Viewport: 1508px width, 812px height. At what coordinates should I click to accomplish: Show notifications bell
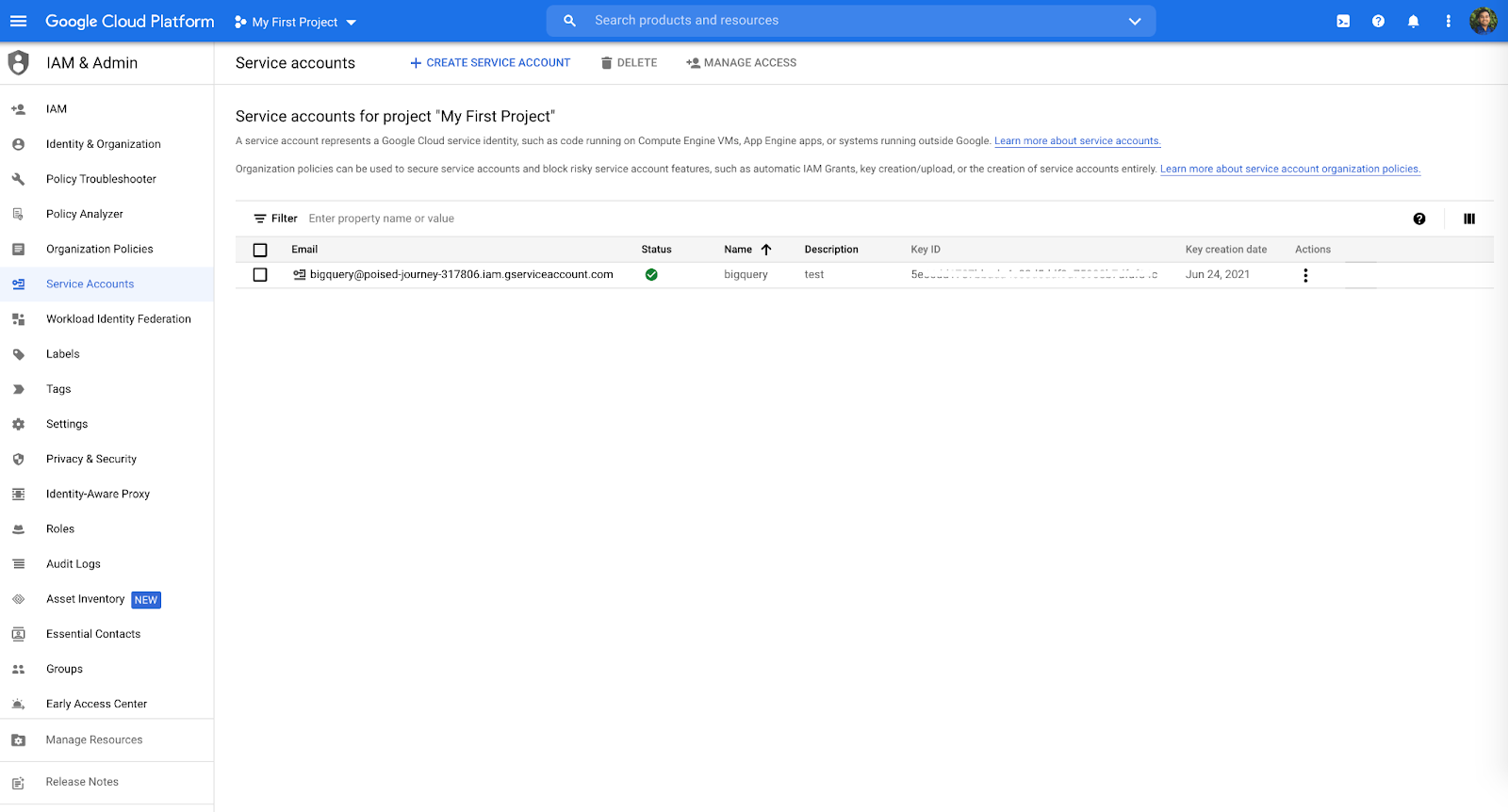(x=1413, y=21)
